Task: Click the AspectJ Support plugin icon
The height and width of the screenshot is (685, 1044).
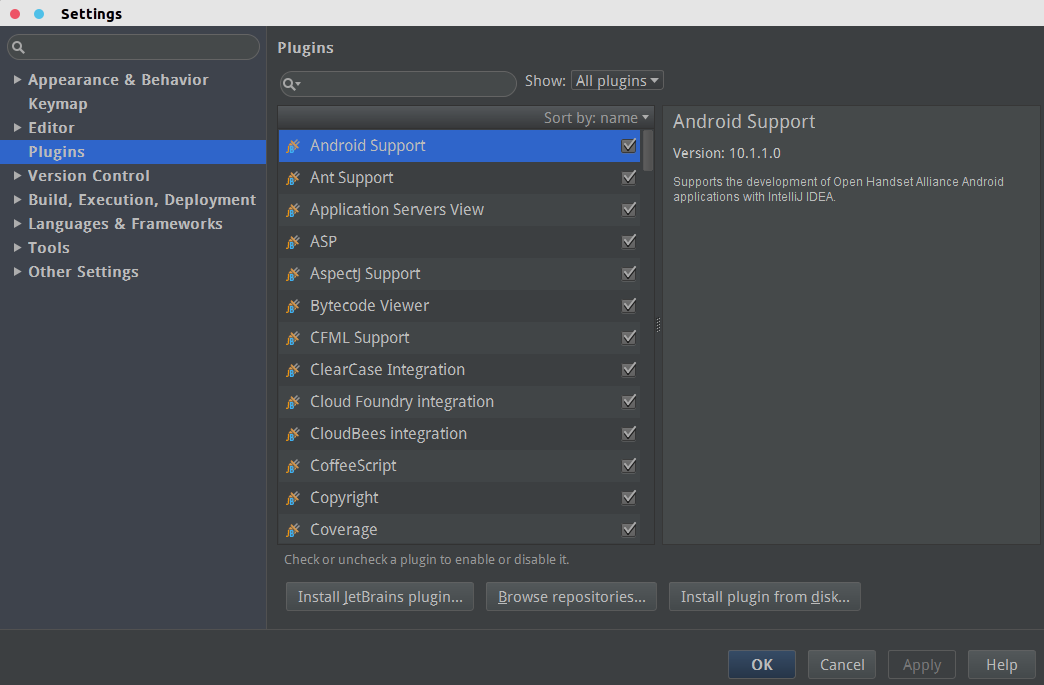Action: coord(293,274)
